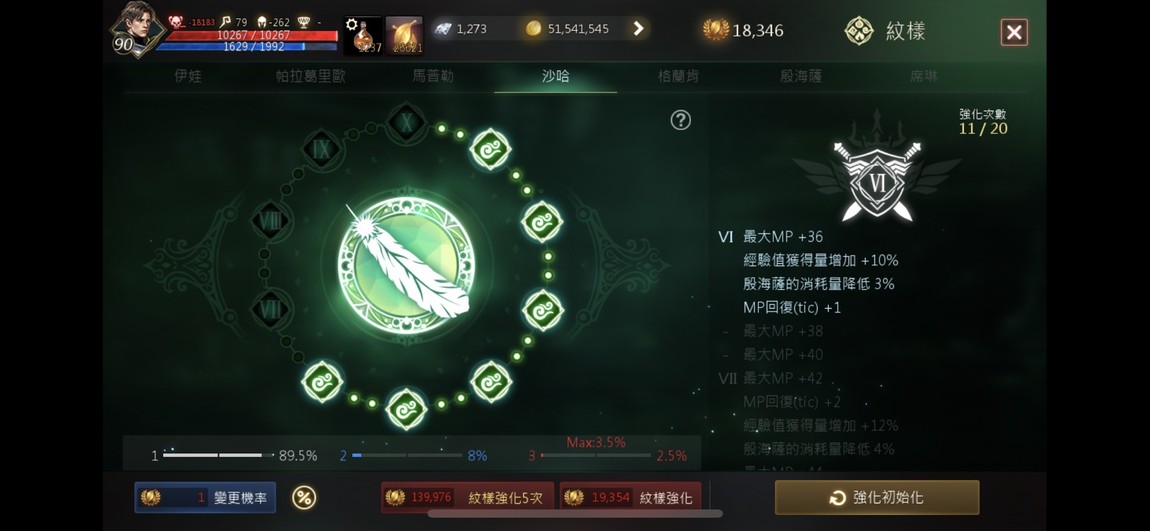The height and width of the screenshot is (531, 1150).
Task: Click the question mark help icon
Action: 681,120
